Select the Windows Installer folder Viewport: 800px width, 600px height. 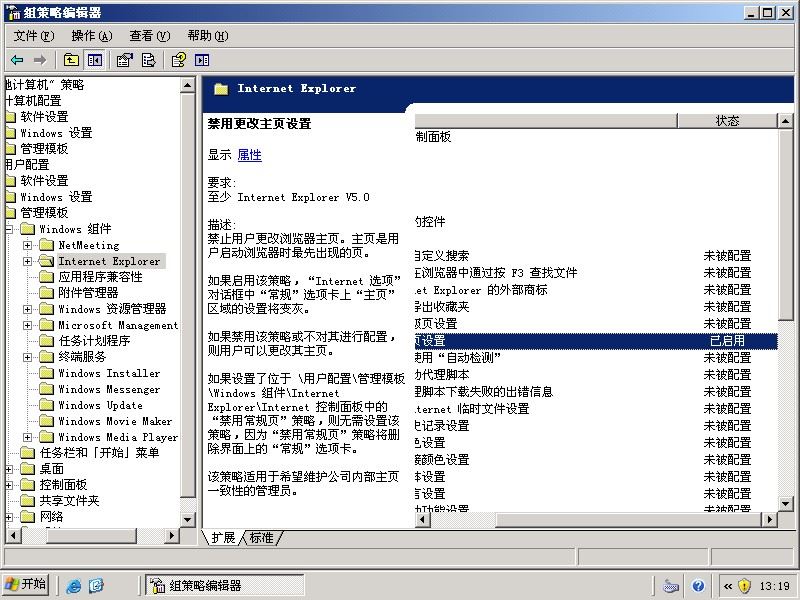click(x=100, y=373)
